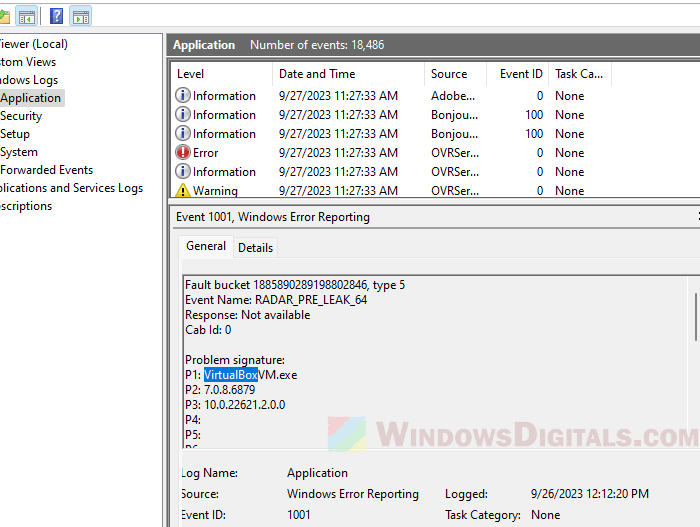Click the Source value Windows Error Reporting
Viewport: 700px width, 527px height.
tap(353, 494)
